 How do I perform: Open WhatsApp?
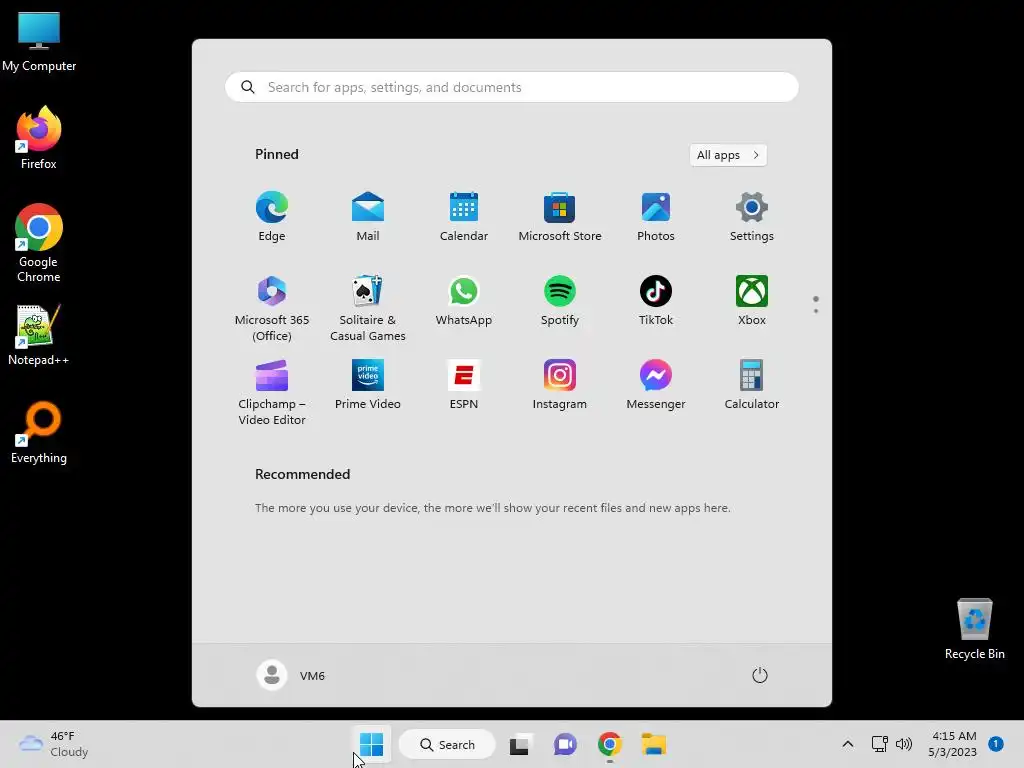click(x=464, y=301)
